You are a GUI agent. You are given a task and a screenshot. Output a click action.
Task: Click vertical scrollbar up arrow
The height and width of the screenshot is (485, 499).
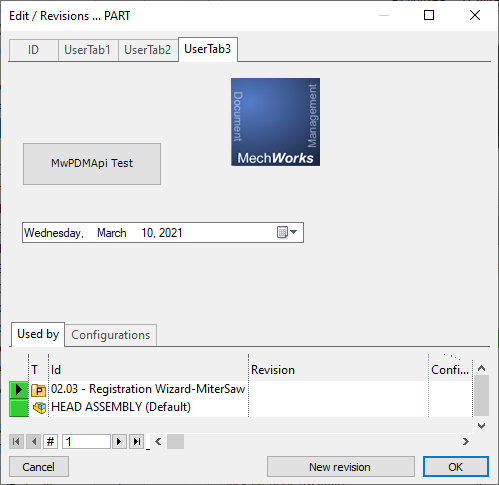coord(481,368)
